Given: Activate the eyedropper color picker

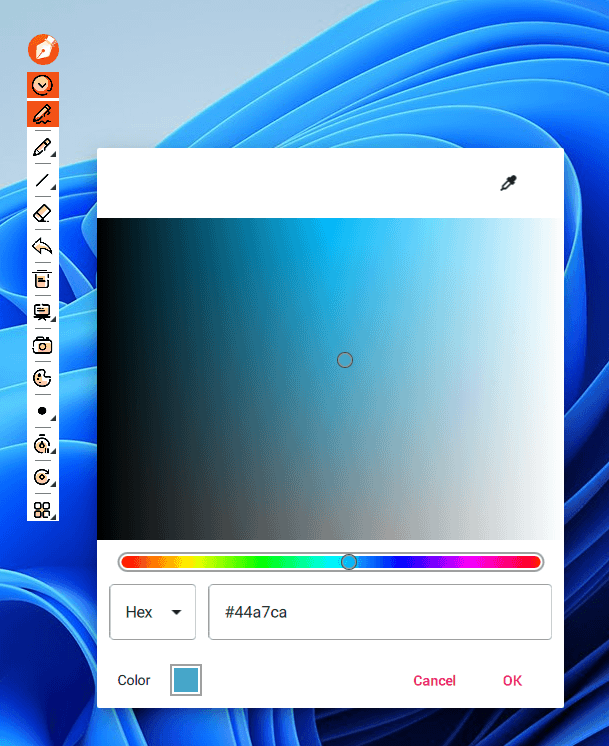Looking at the screenshot, I should point(508,183).
